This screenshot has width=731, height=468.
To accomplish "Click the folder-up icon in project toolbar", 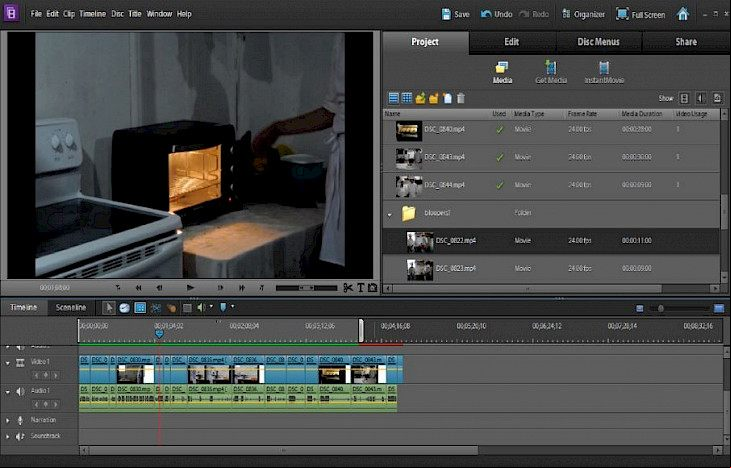I will [420, 98].
